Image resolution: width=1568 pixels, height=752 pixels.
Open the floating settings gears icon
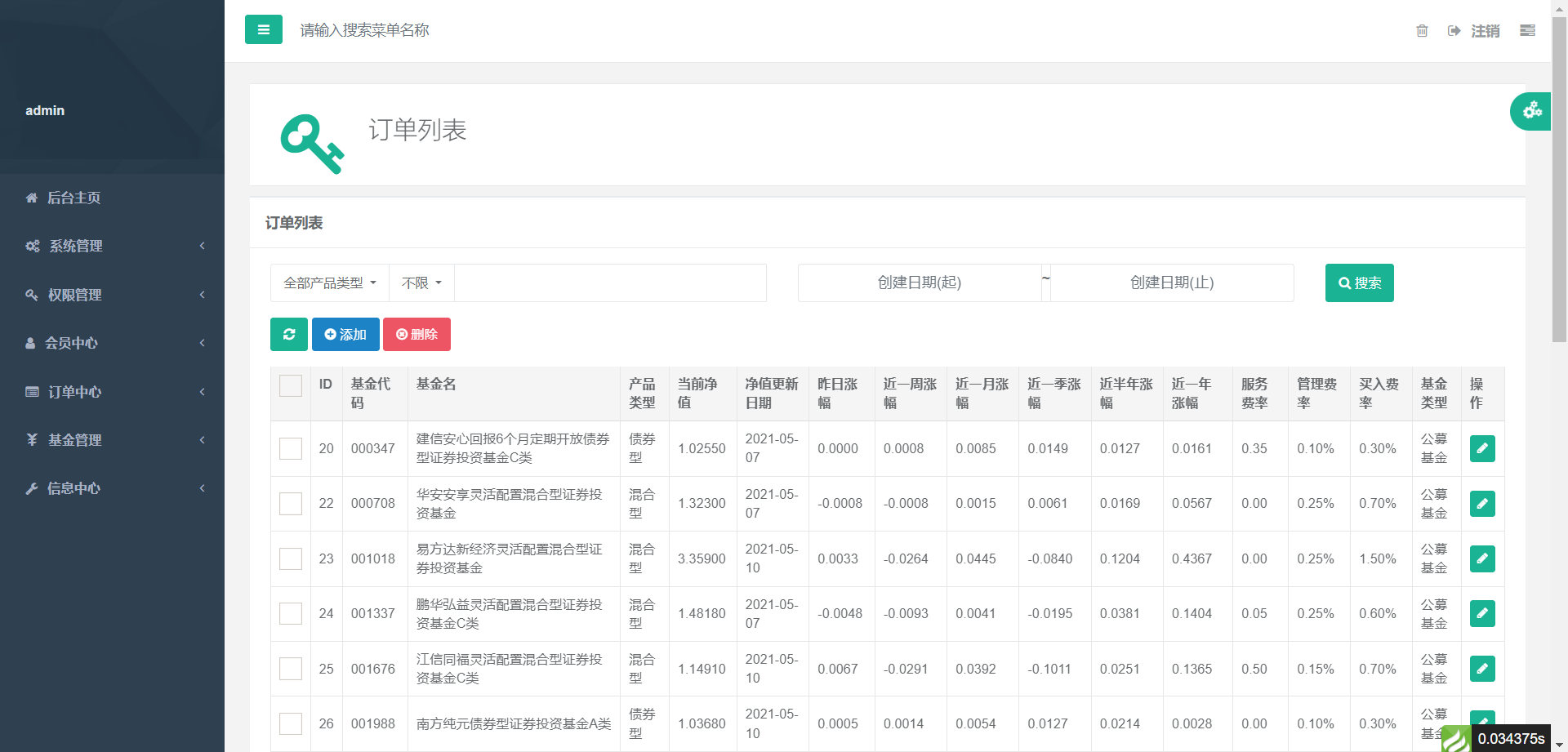(1531, 111)
